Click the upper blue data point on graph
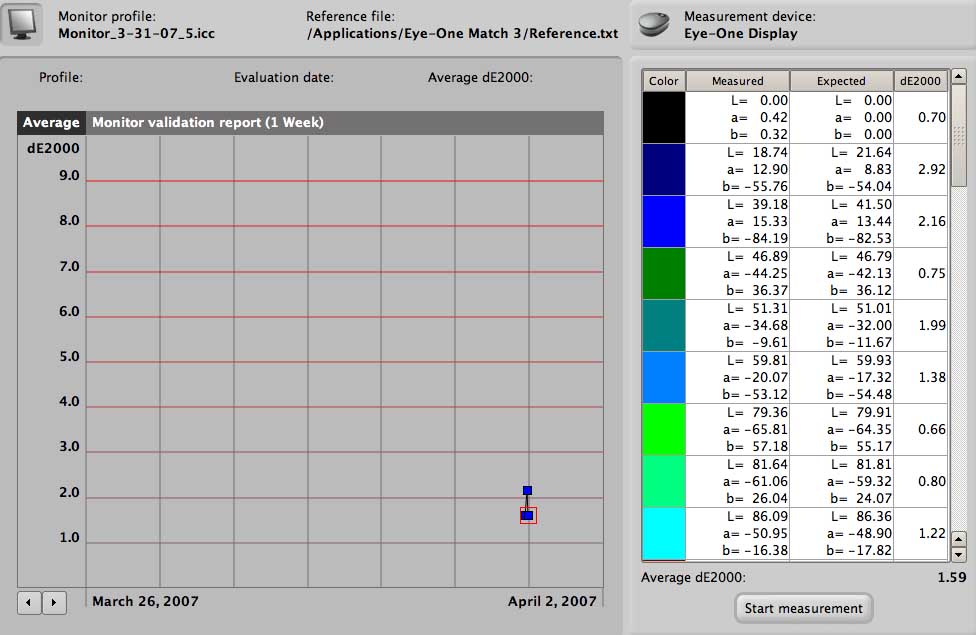 tap(527, 491)
